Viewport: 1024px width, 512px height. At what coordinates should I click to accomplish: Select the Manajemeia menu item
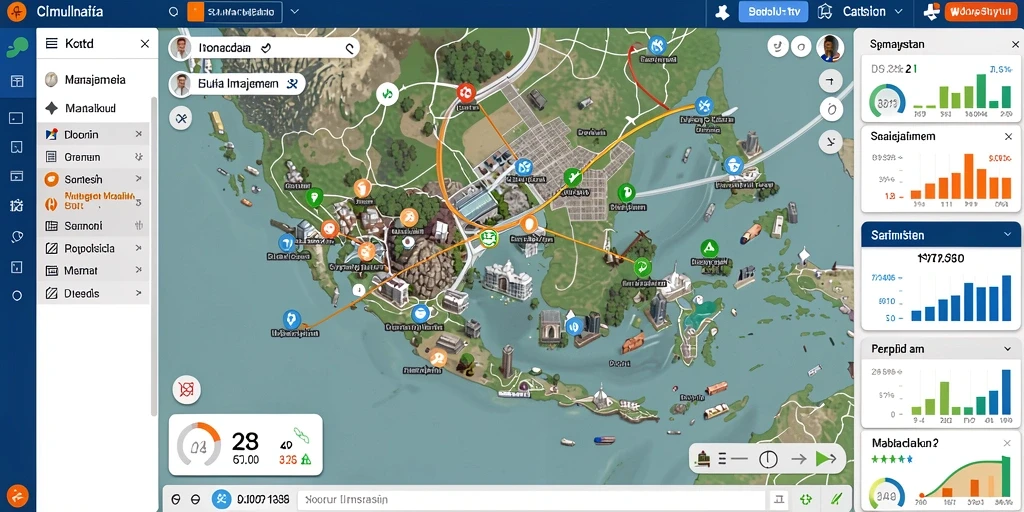pos(97,80)
